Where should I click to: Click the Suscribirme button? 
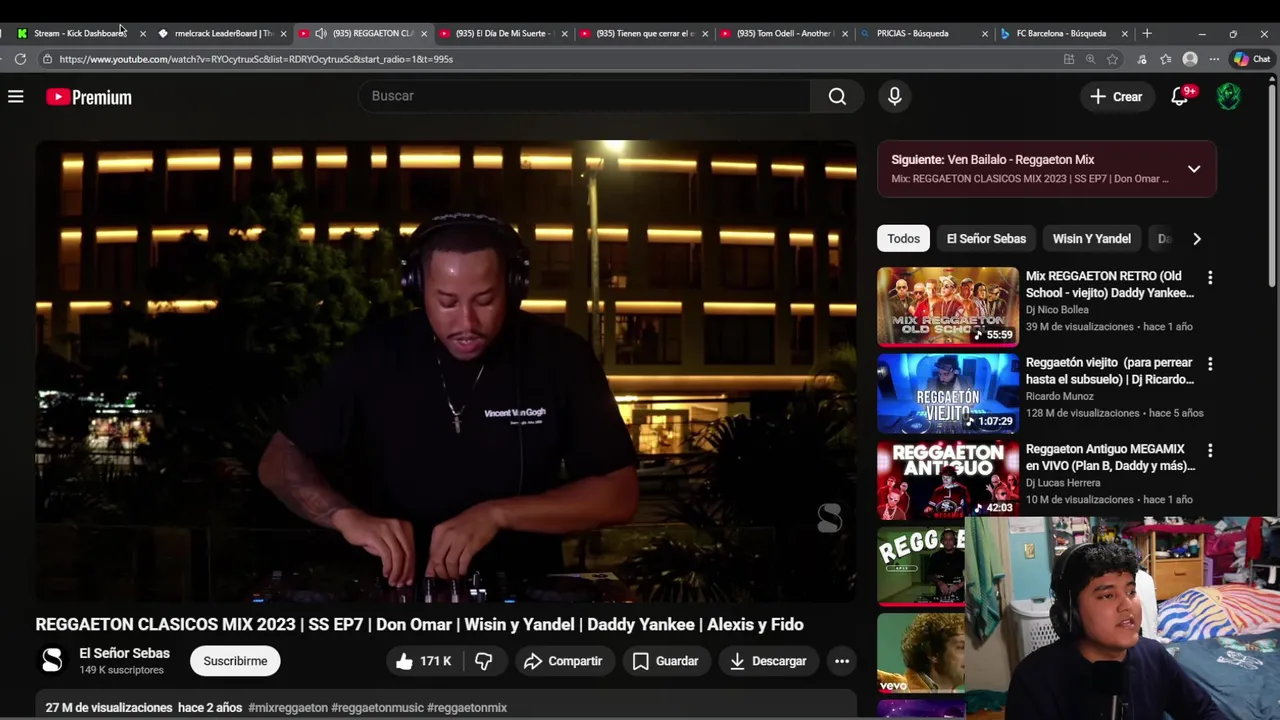click(235, 661)
